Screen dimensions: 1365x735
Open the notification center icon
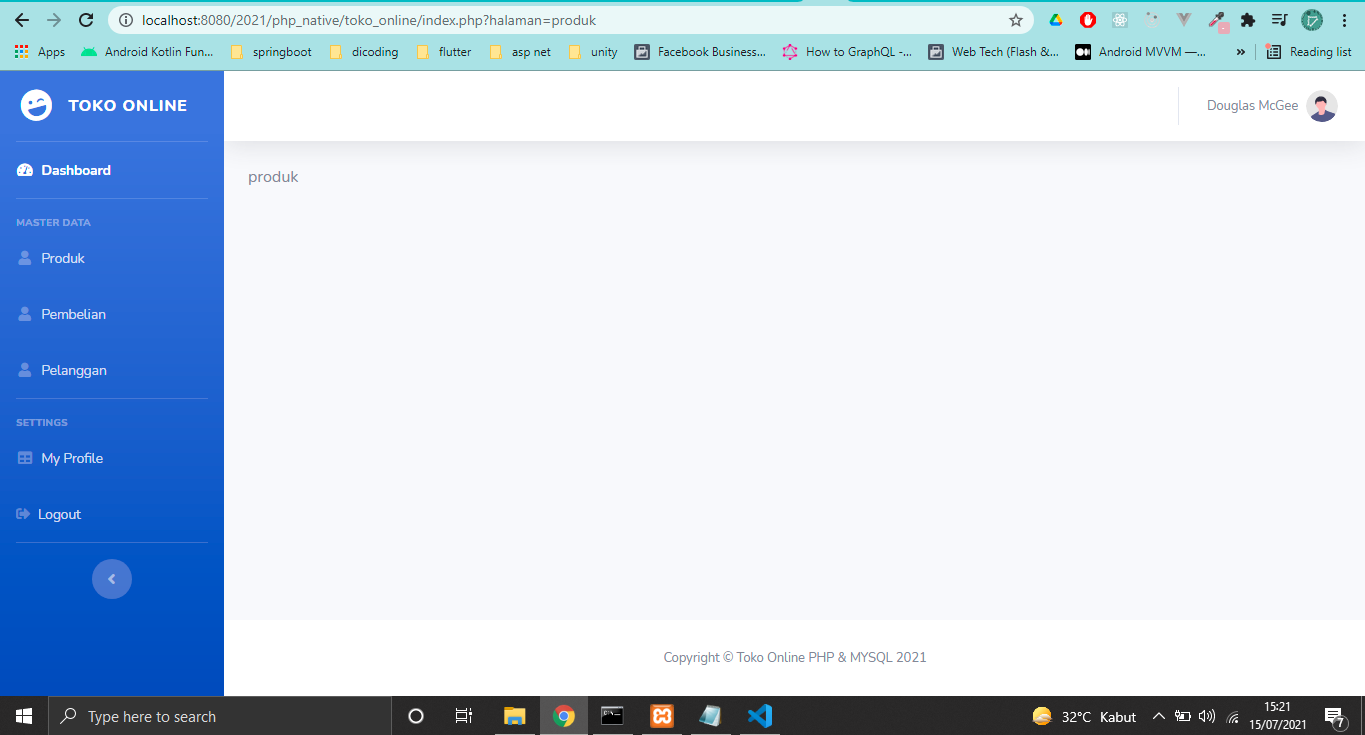pyautogui.click(x=1333, y=716)
